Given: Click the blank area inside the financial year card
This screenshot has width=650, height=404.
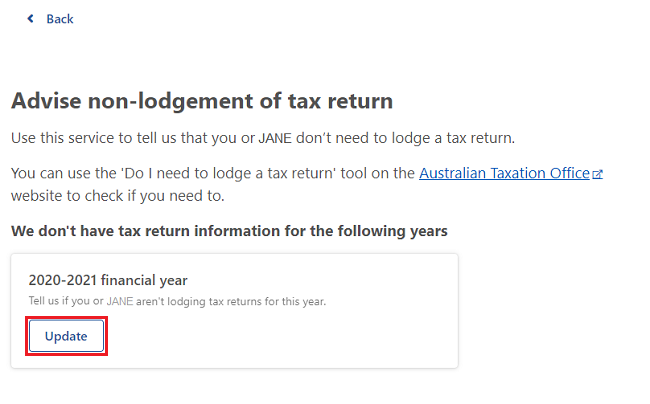Looking at the screenshot, I should point(290,336).
